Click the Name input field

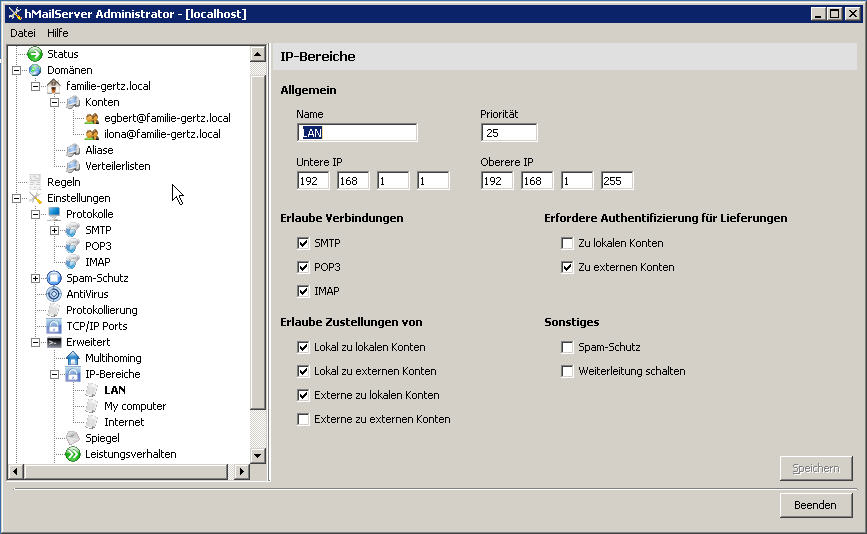357,133
